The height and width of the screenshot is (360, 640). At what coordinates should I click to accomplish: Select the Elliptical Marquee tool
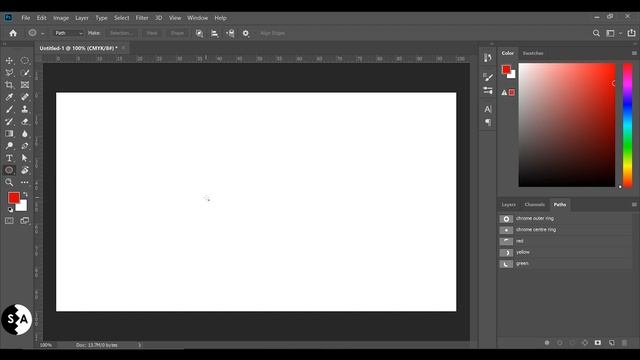point(25,60)
